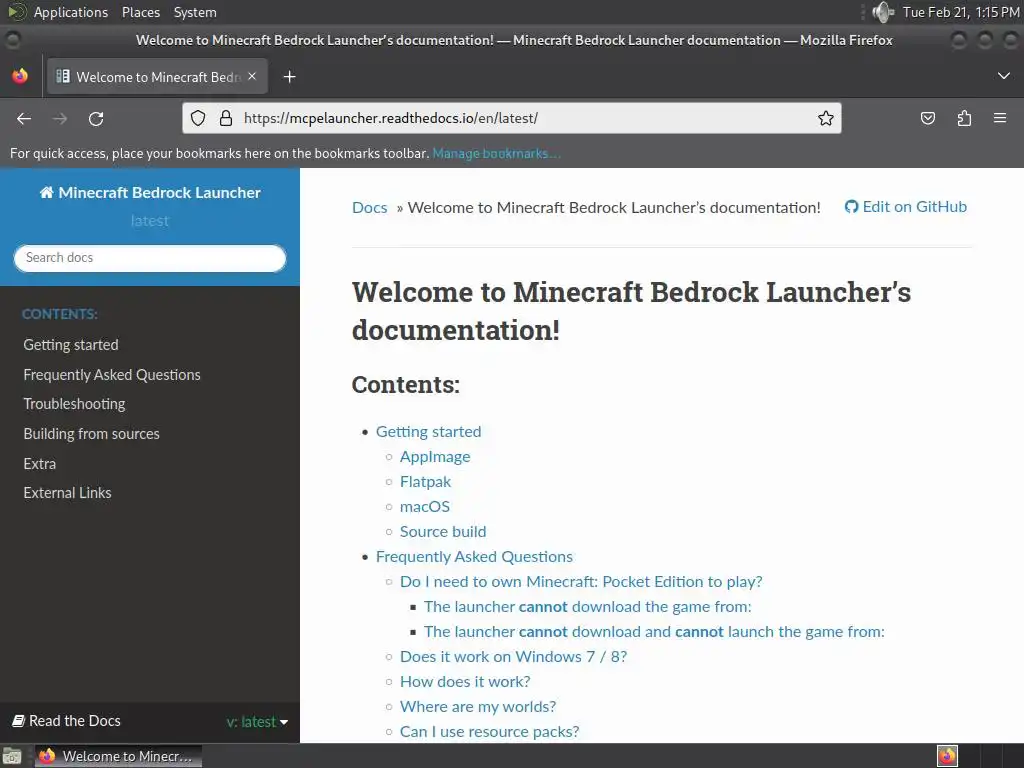The height and width of the screenshot is (768, 1024).
Task: Open the Where are my worlds? link
Action: coord(478,707)
